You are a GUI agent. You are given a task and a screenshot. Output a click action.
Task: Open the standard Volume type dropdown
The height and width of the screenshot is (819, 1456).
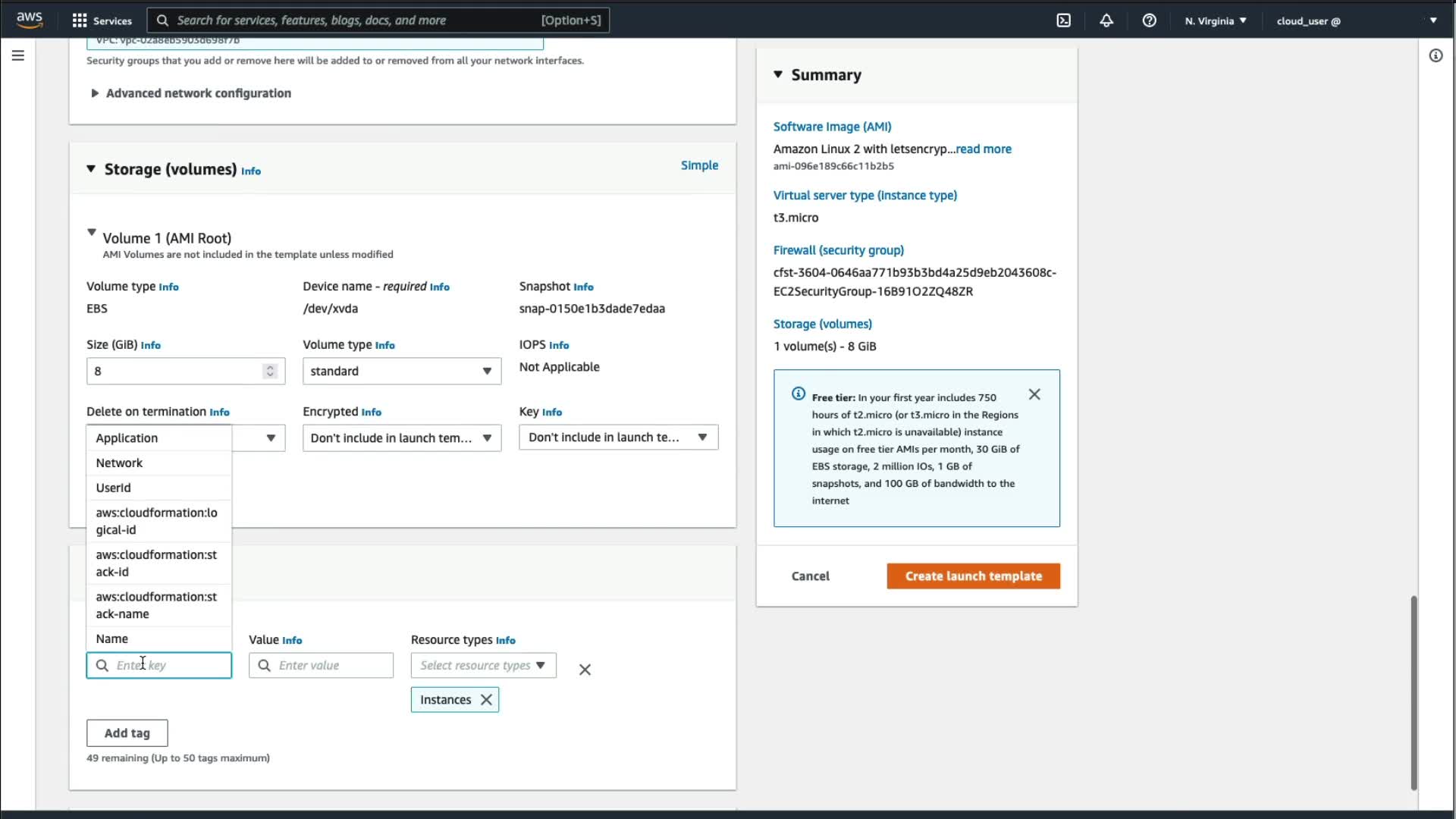point(401,371)
